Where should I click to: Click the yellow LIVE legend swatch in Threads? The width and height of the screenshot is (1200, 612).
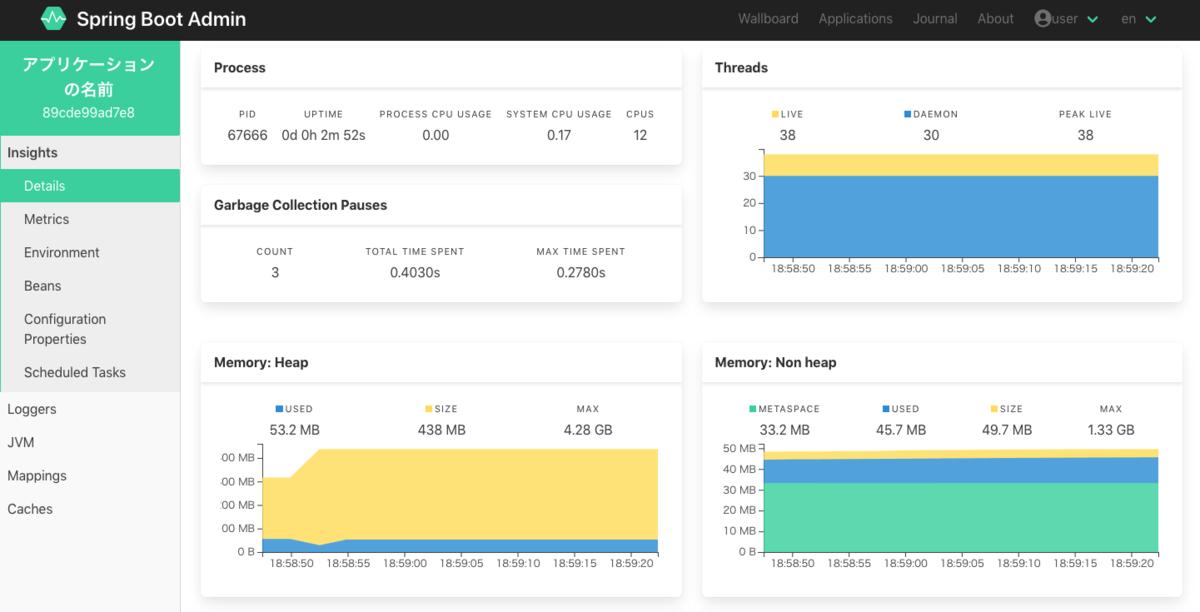coord(775,114)
